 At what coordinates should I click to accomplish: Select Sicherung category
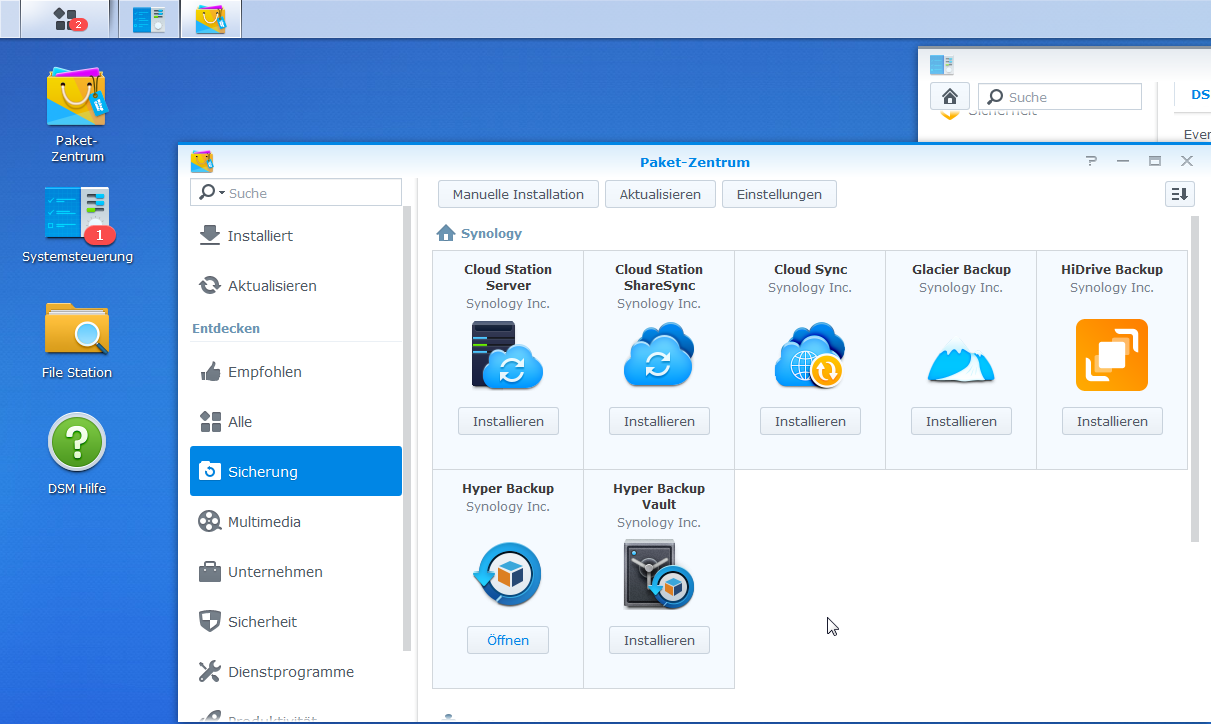point(296,471)
